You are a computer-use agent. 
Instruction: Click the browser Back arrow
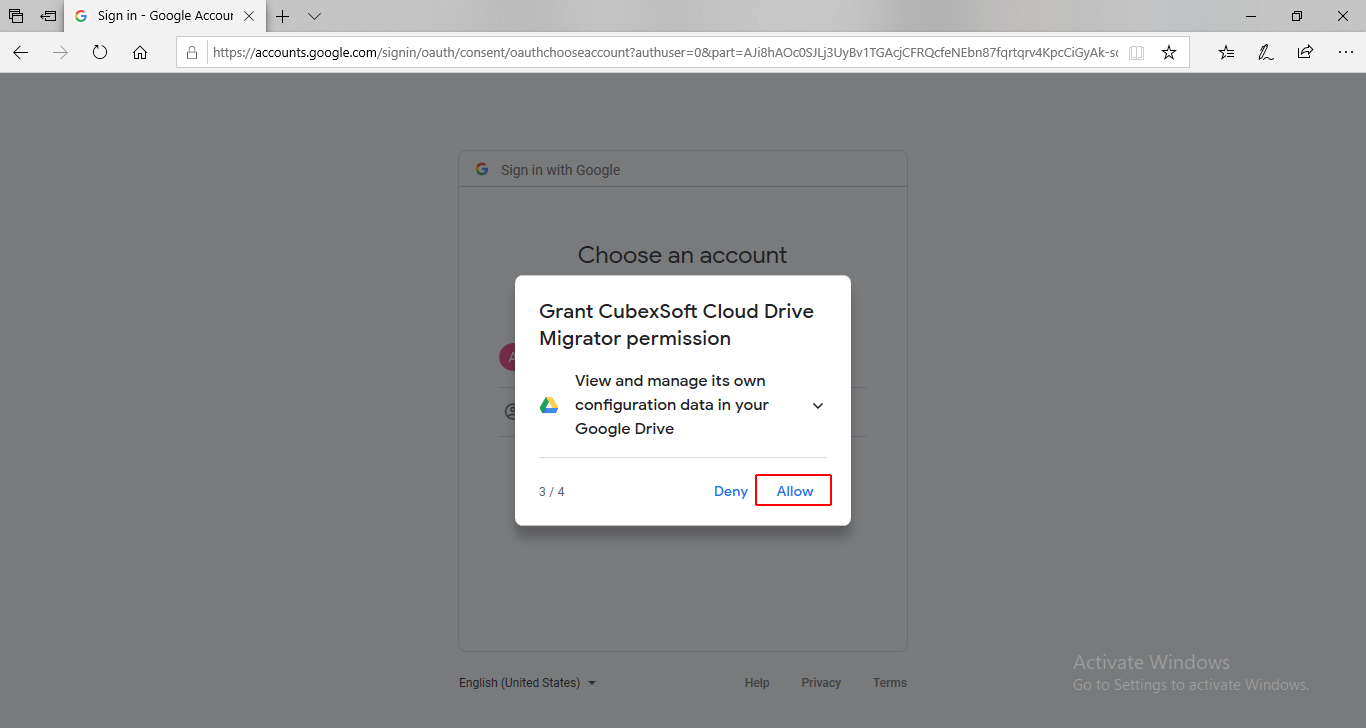click(x=21, y=53)
